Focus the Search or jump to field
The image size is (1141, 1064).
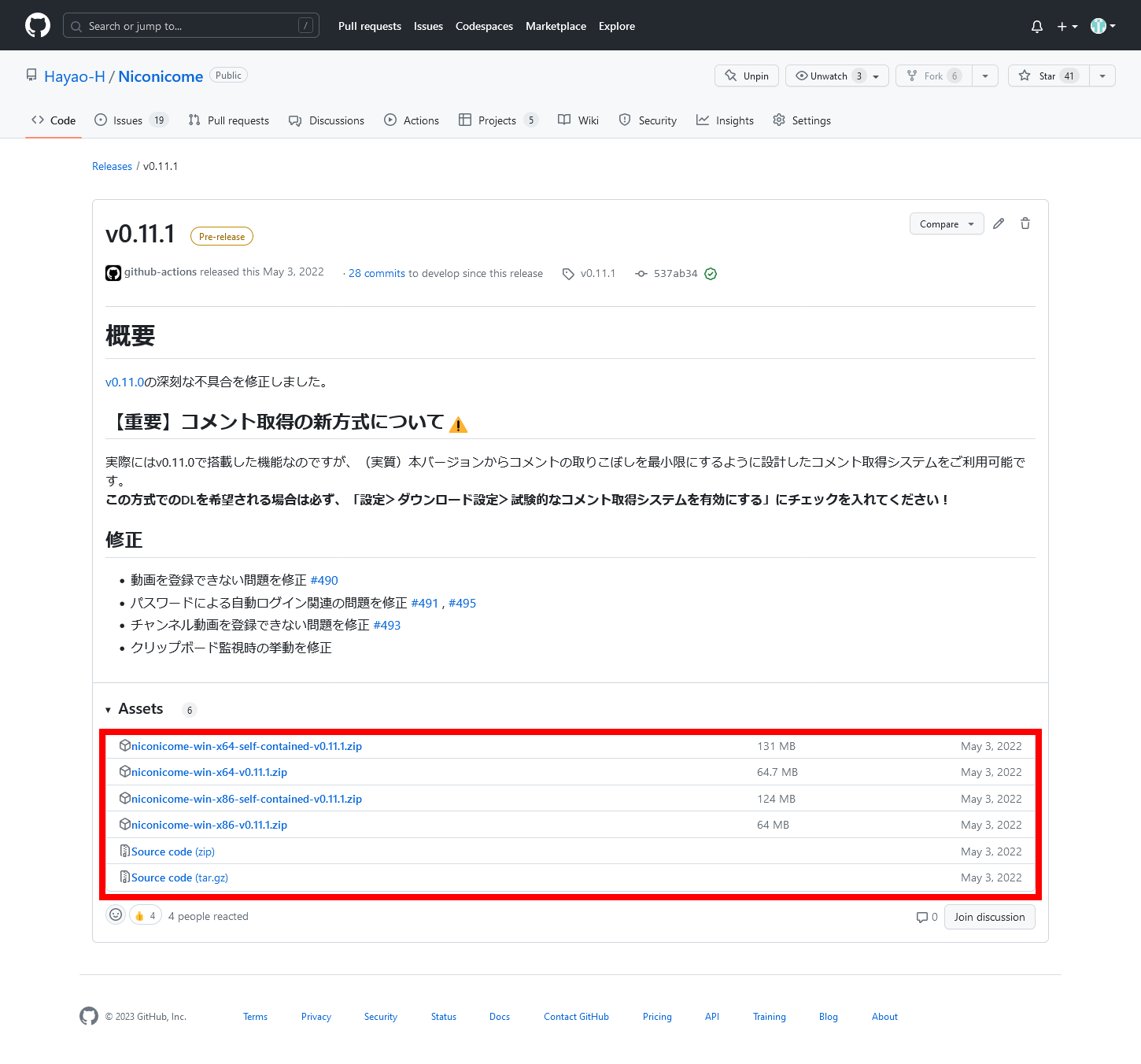pos(191,26)
